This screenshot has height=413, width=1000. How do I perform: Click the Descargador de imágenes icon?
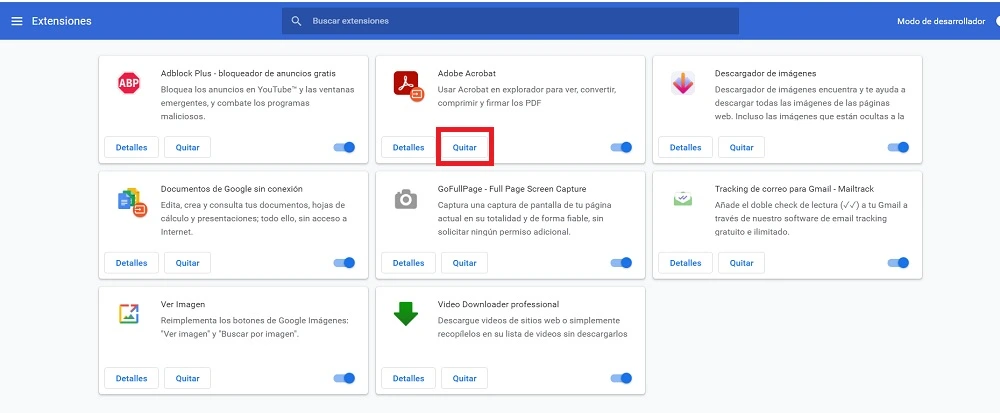[683, 83]
